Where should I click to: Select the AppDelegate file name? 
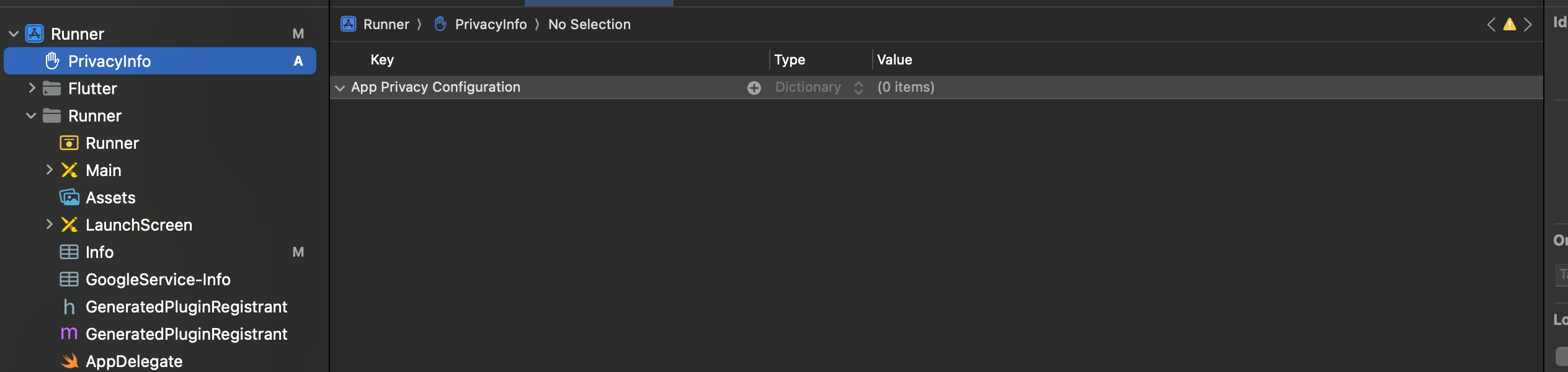point(134,361)
